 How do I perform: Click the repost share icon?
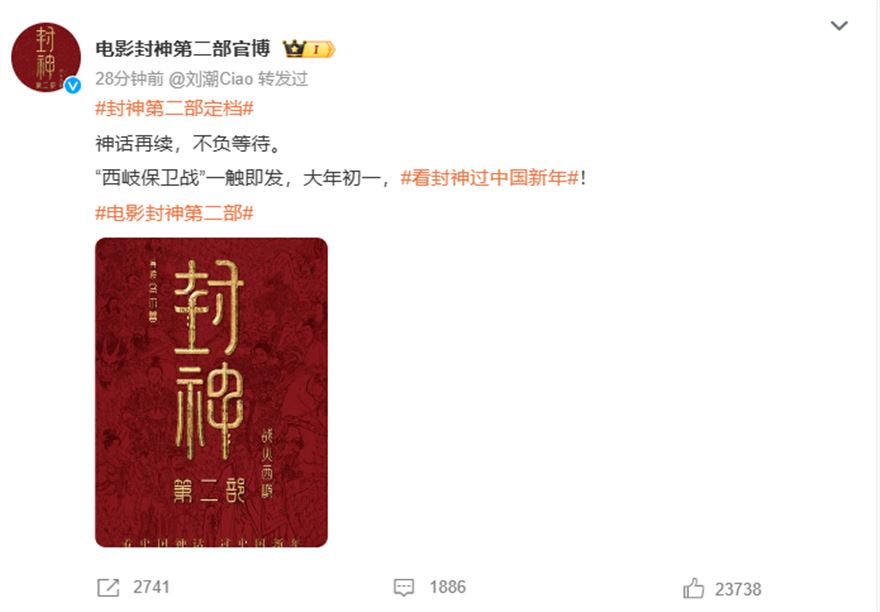coord(108,588)
